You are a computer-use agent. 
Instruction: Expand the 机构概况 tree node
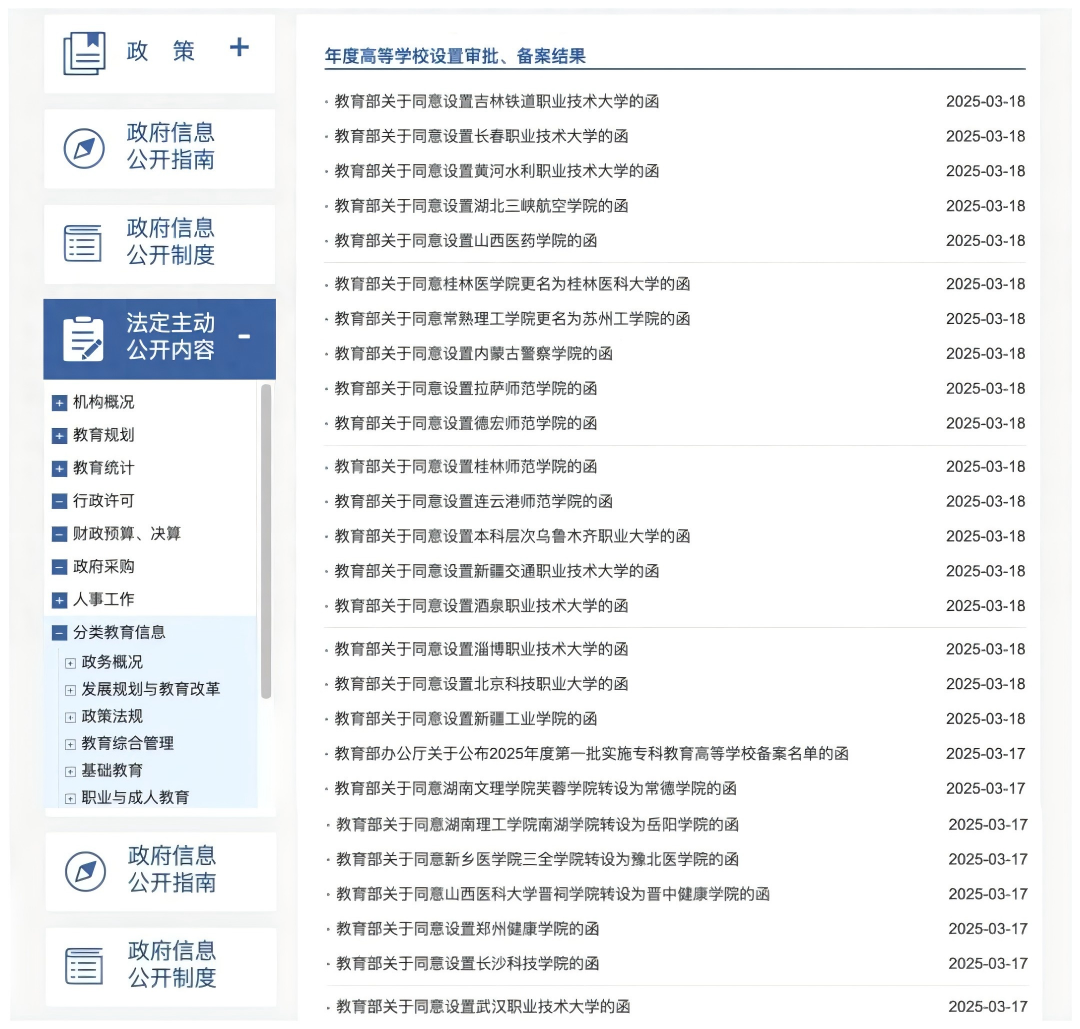click(59, 403)
